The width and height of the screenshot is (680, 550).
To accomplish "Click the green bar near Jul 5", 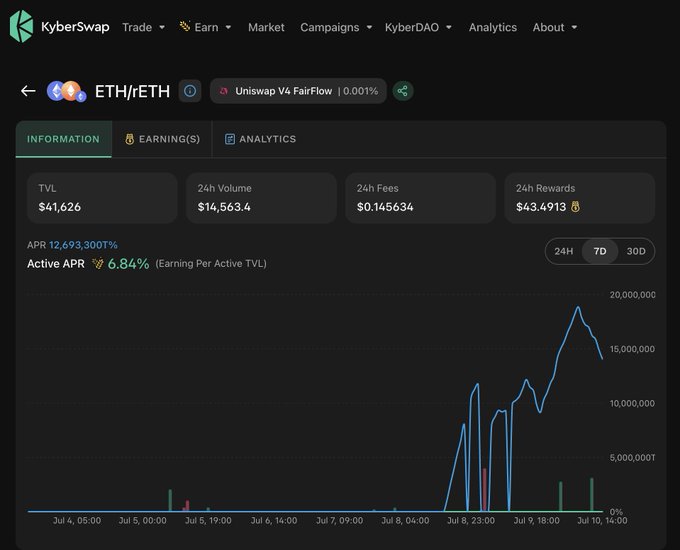I will click(x=170, y=501).
